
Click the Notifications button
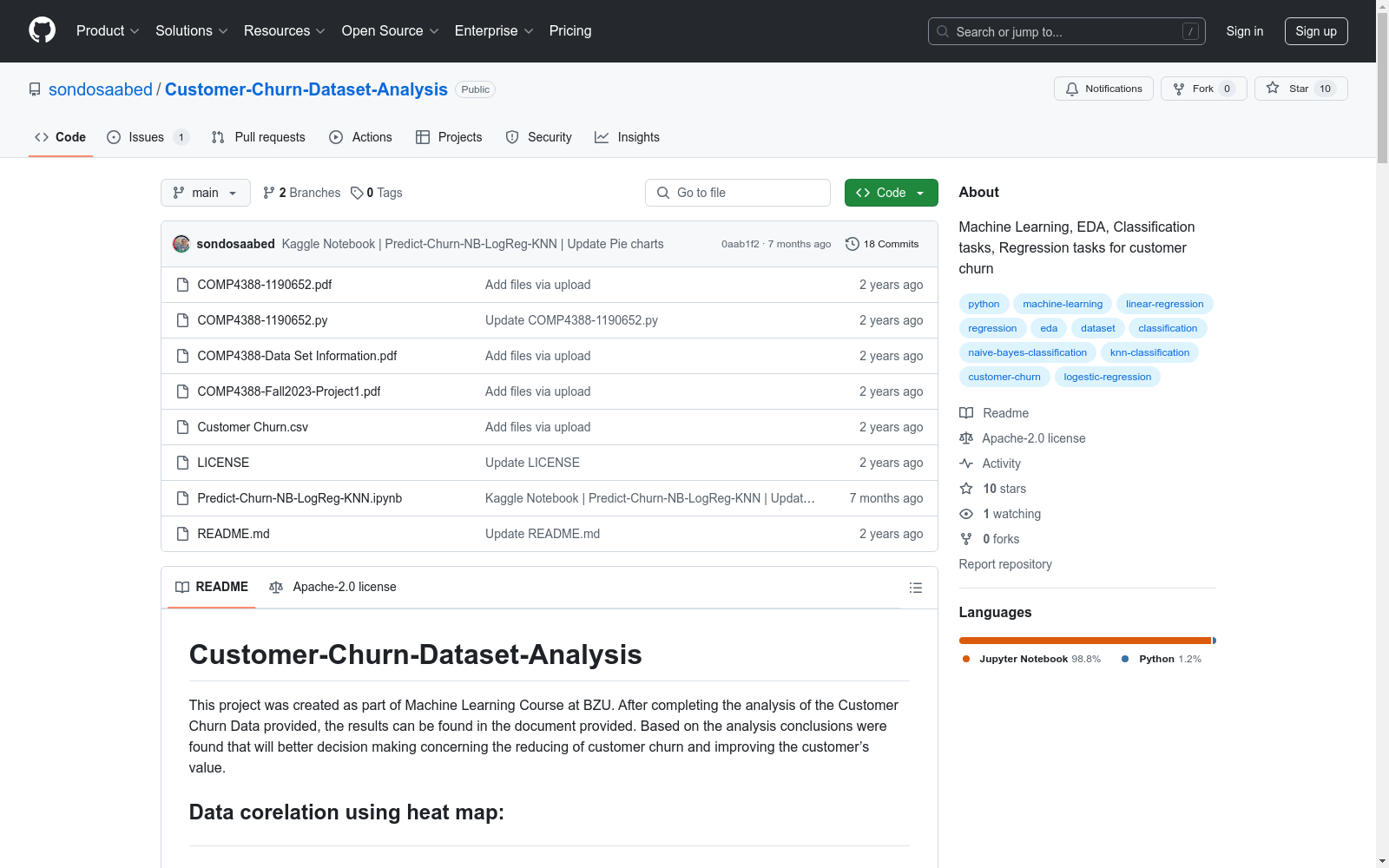[x=1103, y=89]
